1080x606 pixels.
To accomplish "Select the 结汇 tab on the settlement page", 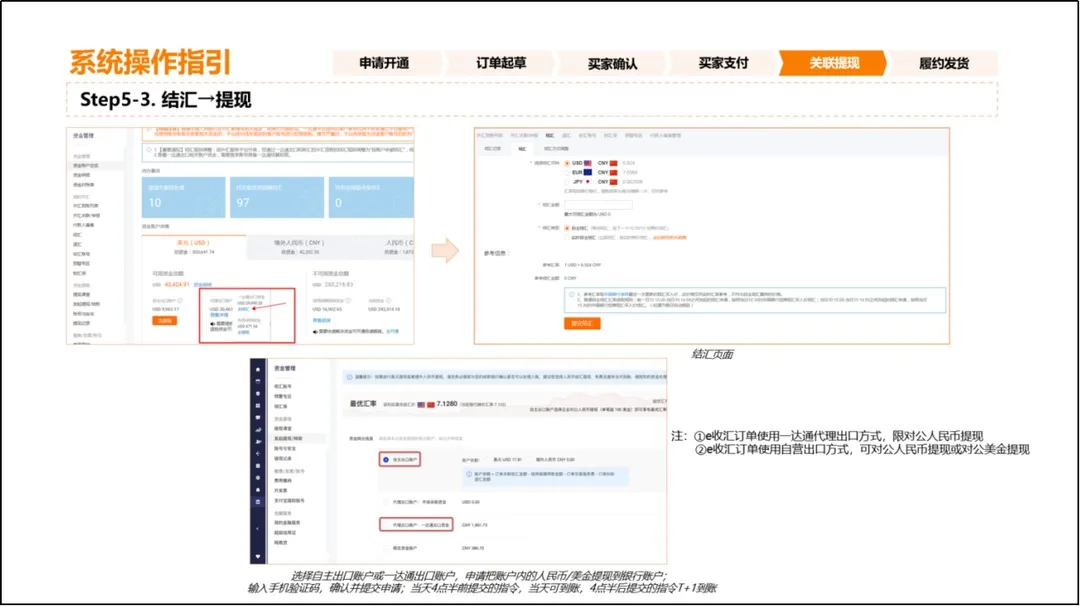I will coord(521,149).
